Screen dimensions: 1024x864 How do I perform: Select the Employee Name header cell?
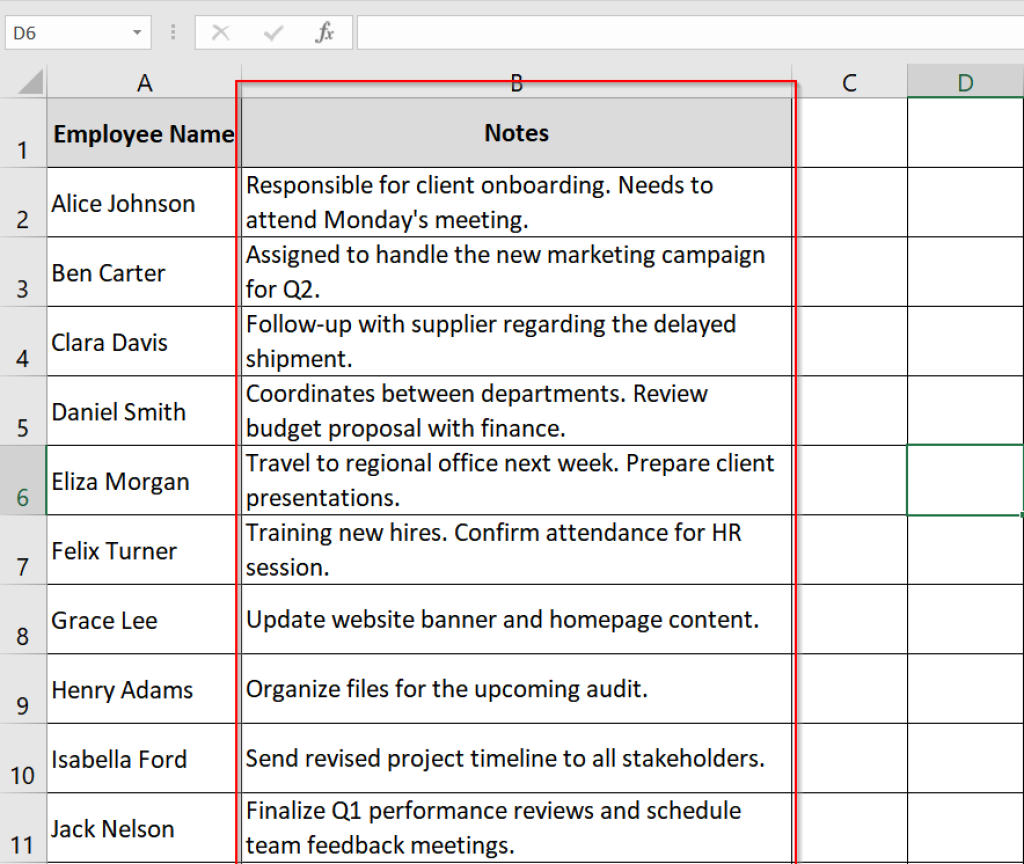click(x=145, y=132)
